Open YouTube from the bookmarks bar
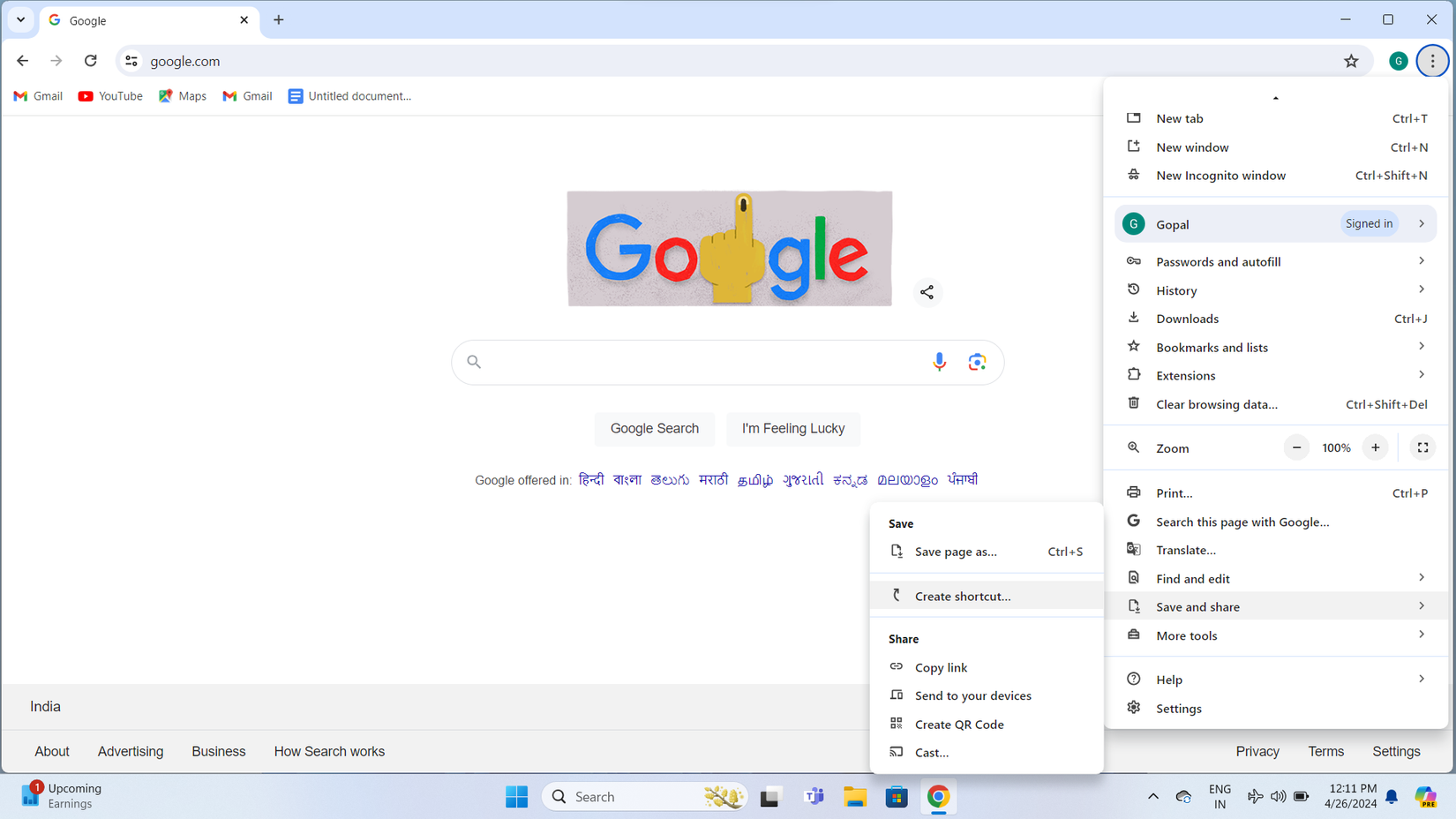 click(x=109, y=95)
